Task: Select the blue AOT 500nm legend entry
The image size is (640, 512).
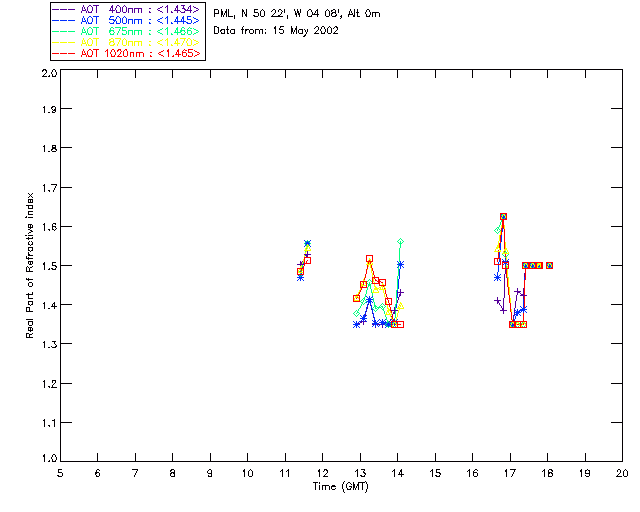Action: pos(127,20)
